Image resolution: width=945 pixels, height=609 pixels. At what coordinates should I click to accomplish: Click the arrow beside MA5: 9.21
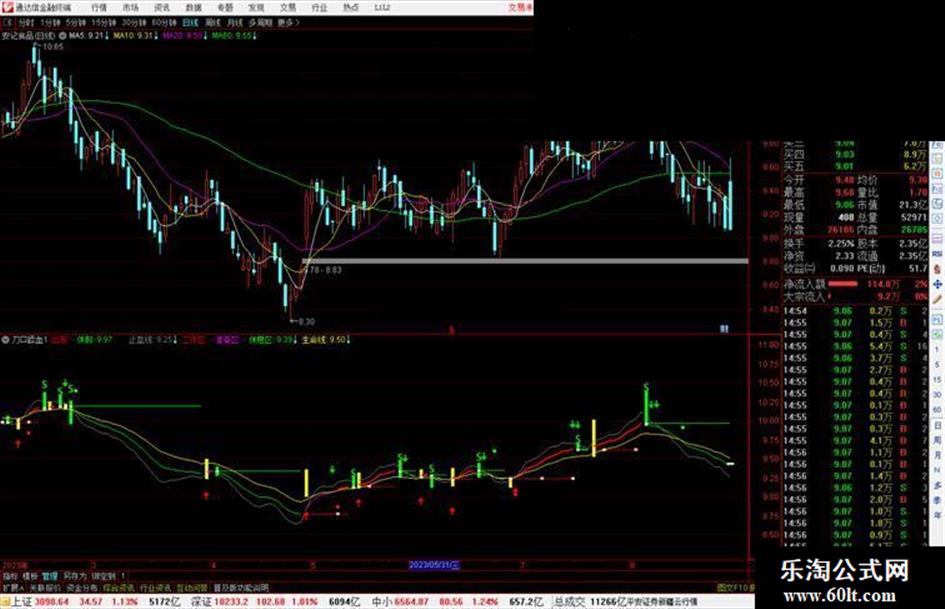(107, 36)
